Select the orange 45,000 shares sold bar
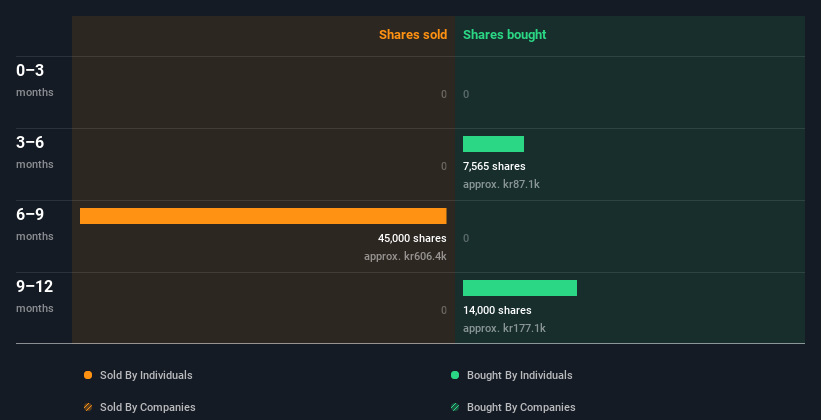The width and height of the screenshot is (821, 420). (263, 216)
